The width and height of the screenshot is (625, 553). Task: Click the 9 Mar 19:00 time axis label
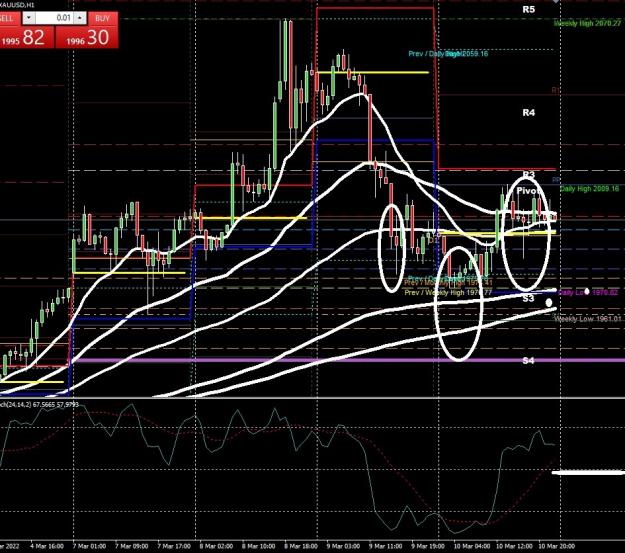click(428, 546)
